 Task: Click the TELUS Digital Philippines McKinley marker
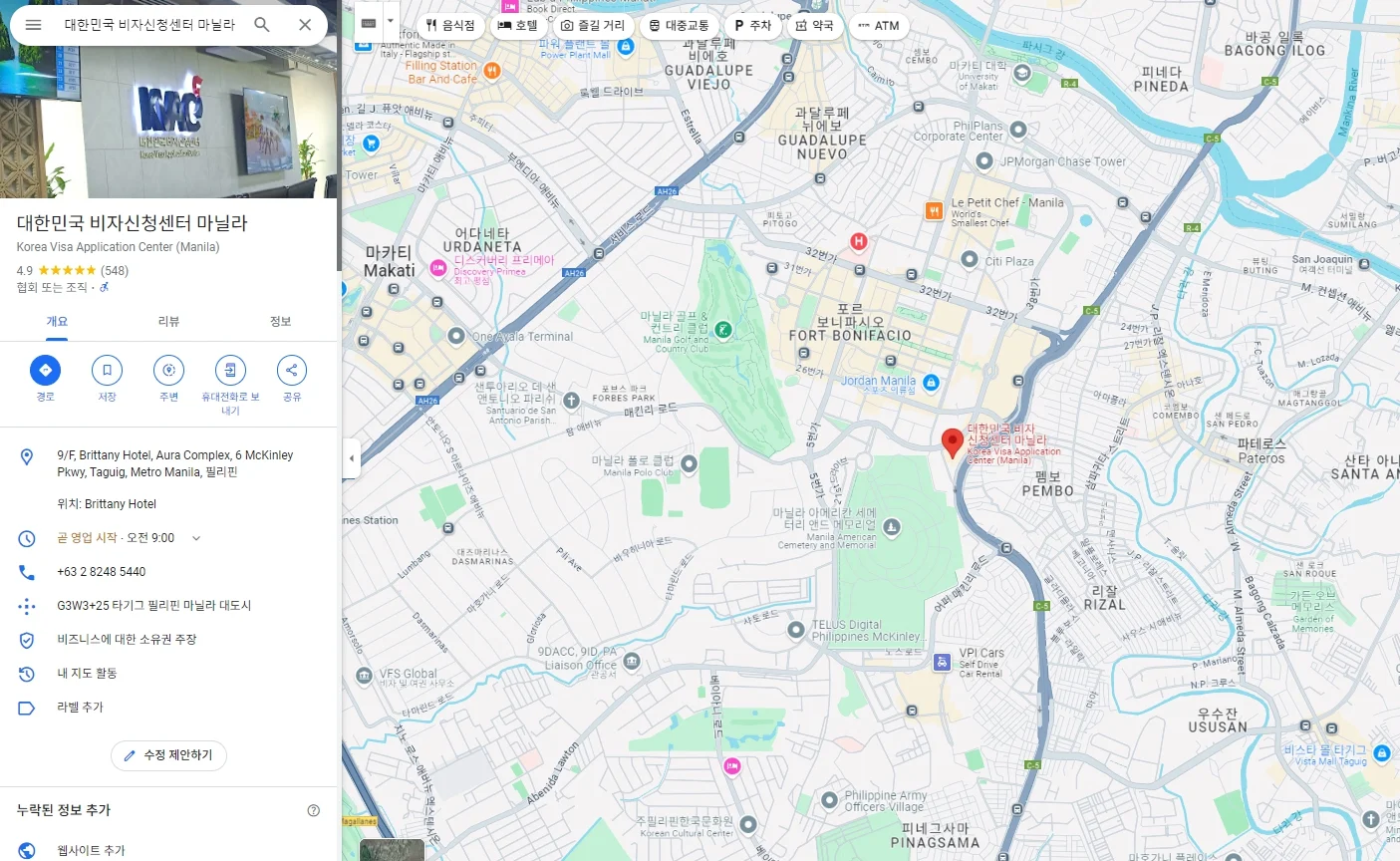tap(796, 630)
